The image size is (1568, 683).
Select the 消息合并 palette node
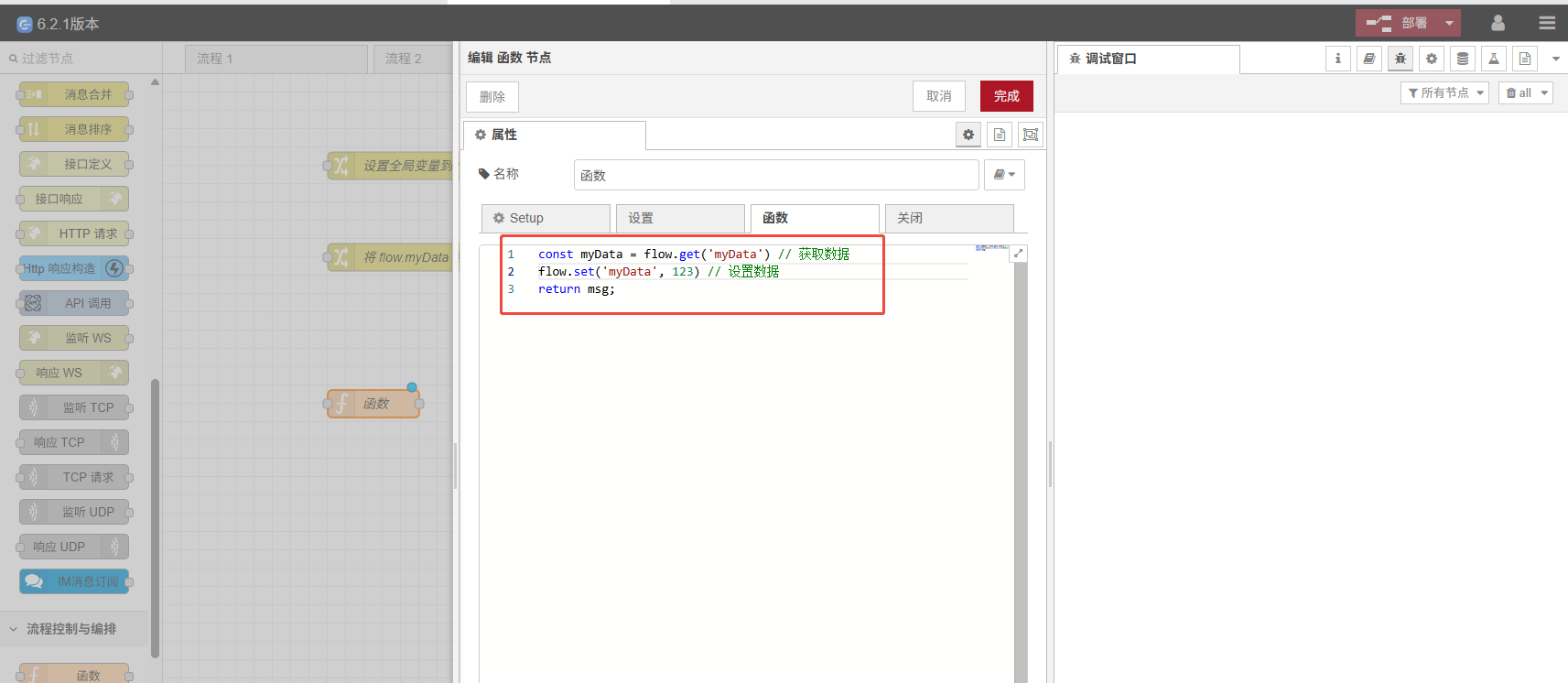(74, 94)
